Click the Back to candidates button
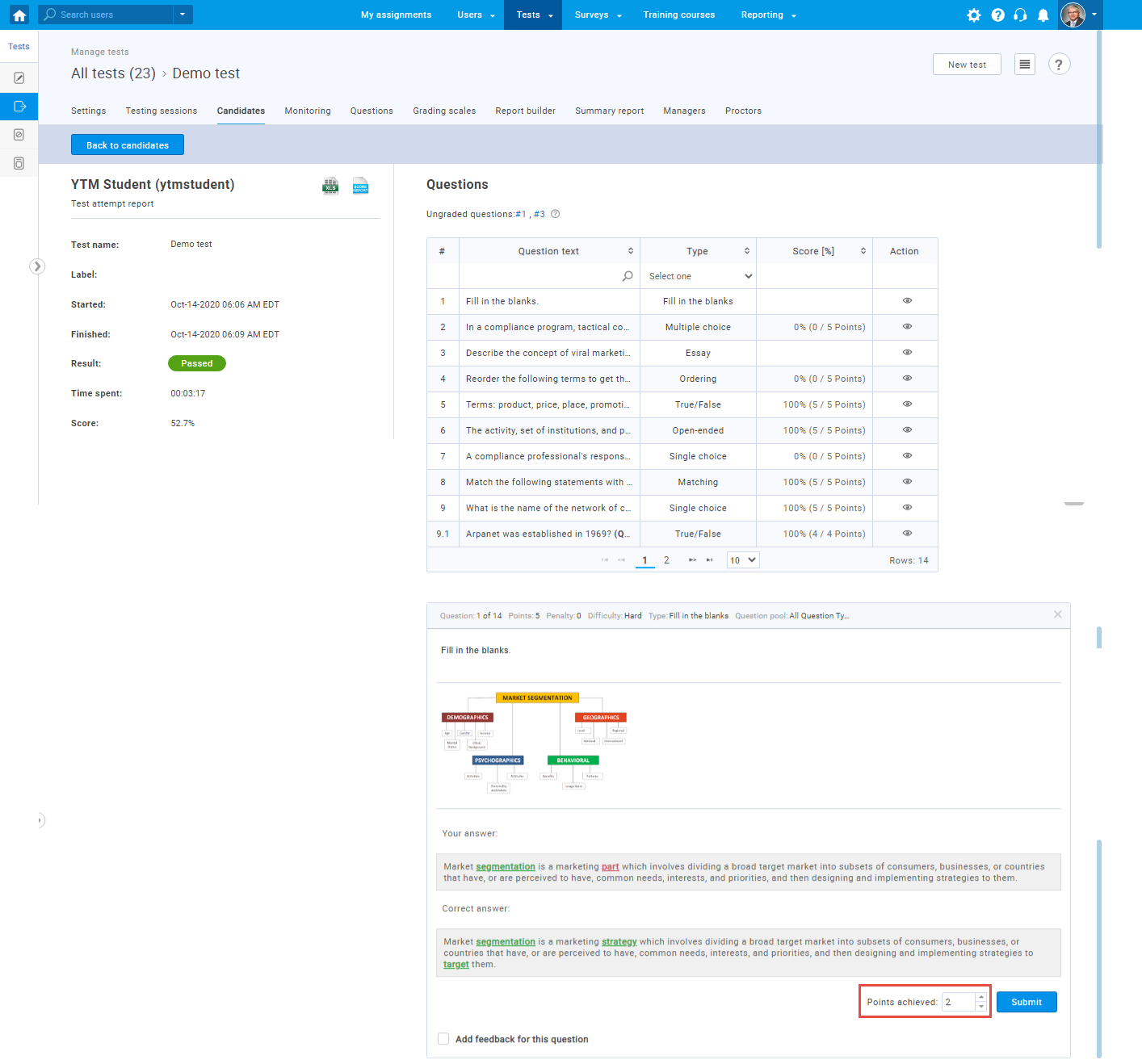Screen dimensions: 1142x1064 click(x=128, y=145)
